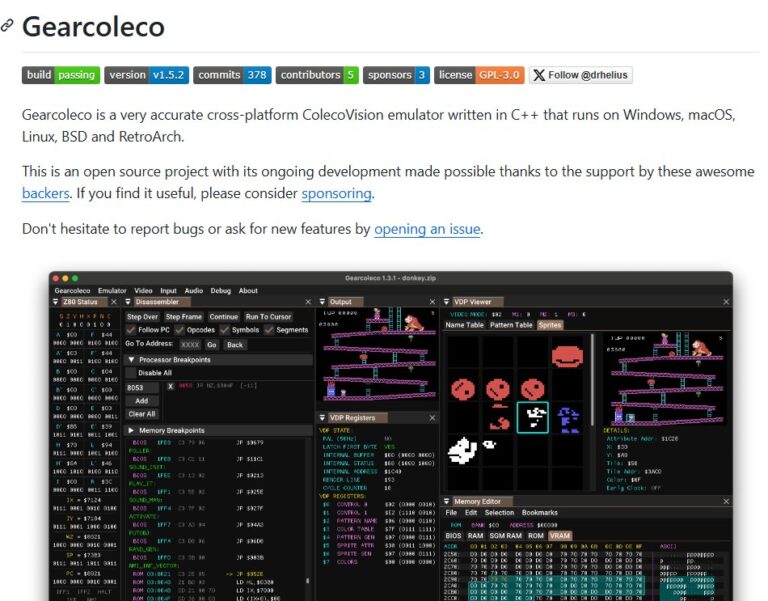The width and height of the screenshot is (768, 601).
Task: Open the Selection menu in Memory Editor
Action: point(499,513)
